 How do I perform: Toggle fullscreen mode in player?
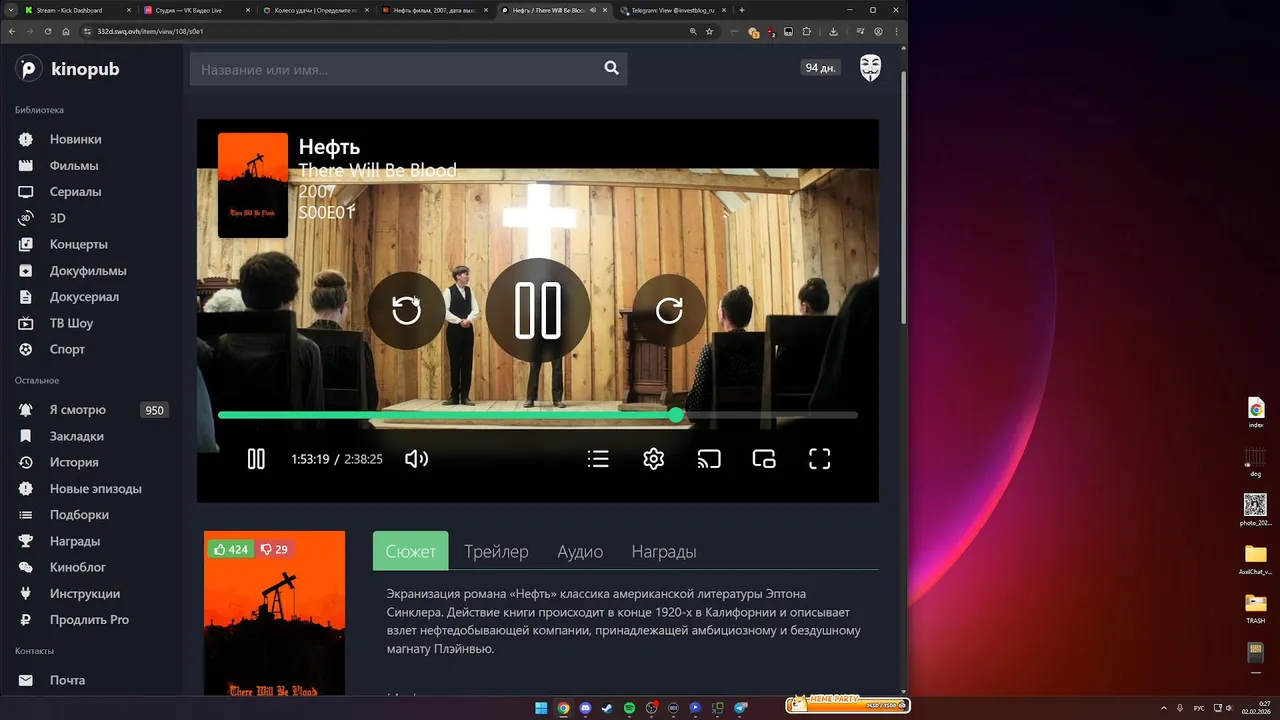click(x=820, y=459)
